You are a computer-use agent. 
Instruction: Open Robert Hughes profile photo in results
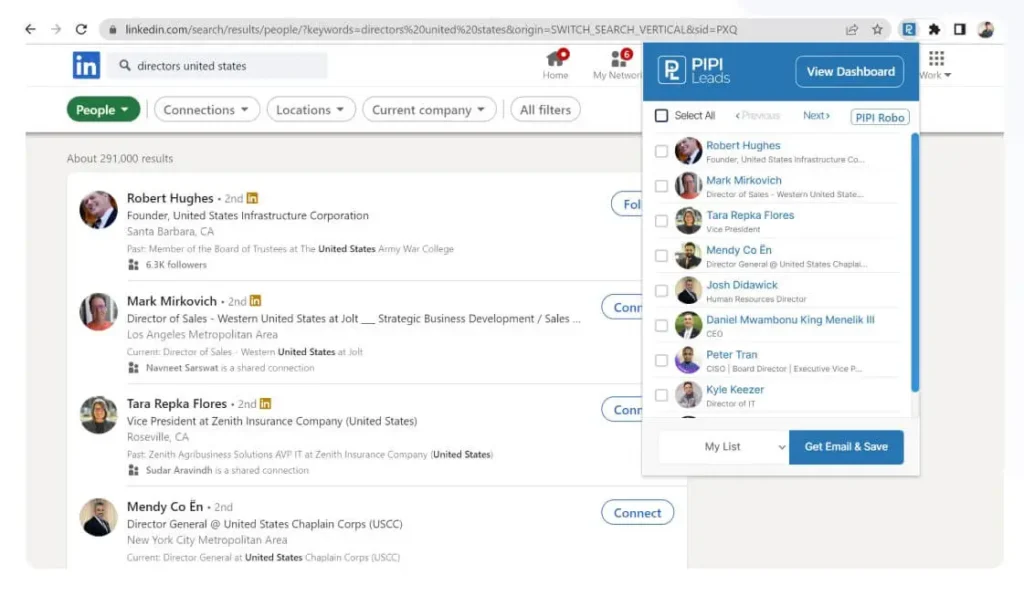[x=99, y=210]
